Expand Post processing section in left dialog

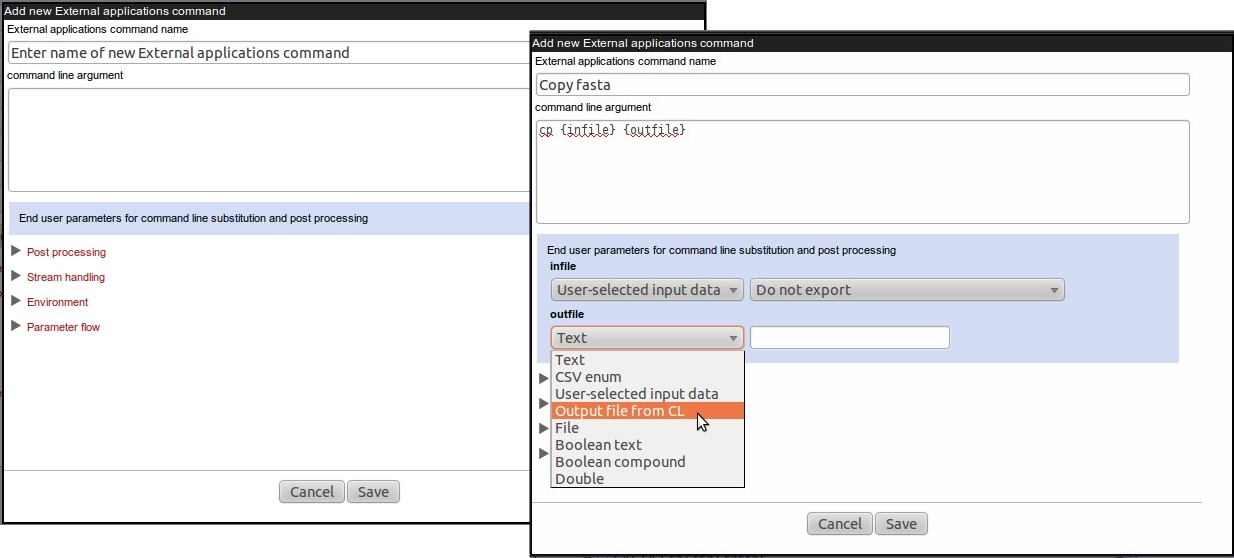[x=15, y=251]
